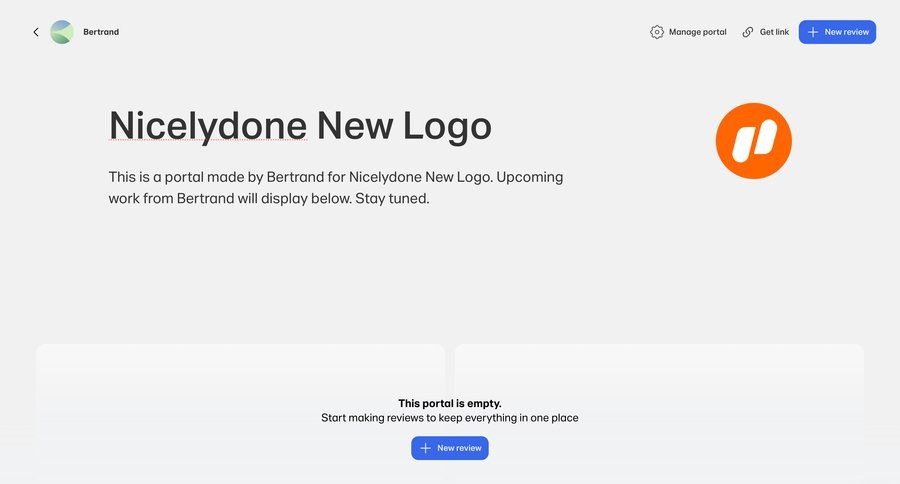This screenshot has width=900, height=484.
Task: Click plus icon in bottom New review button
Action: pyautogui.click(x=425, y=448)
